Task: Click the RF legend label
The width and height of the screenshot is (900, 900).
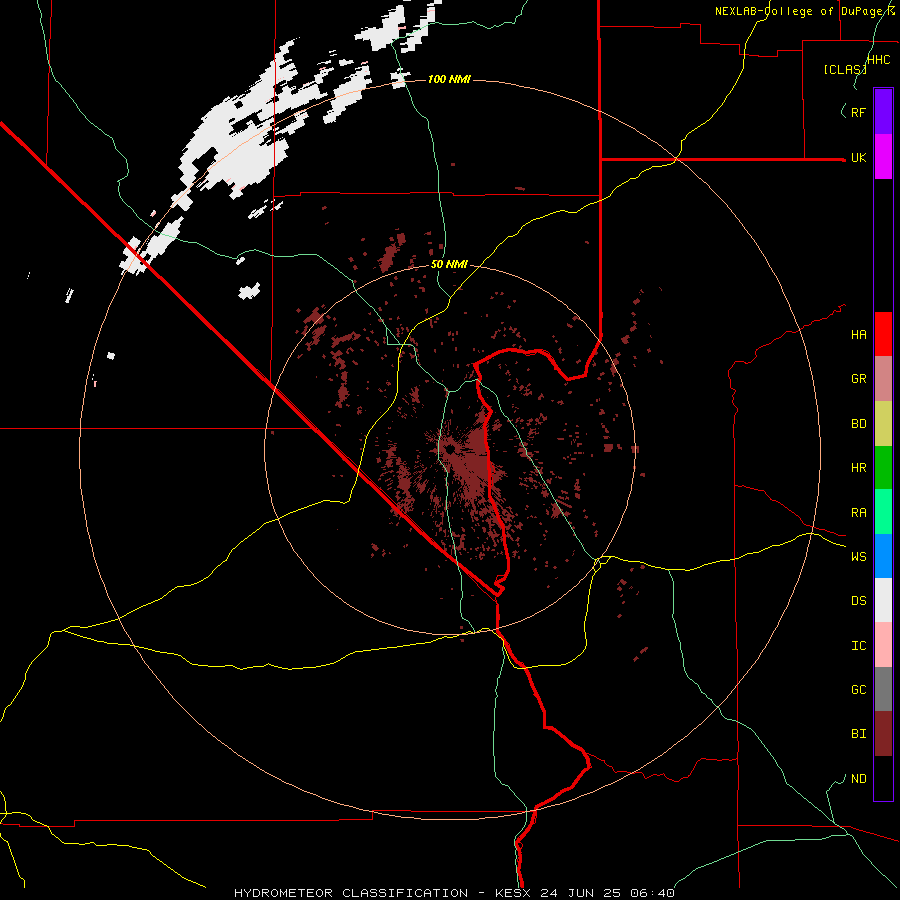Action: tap(859, 113)
